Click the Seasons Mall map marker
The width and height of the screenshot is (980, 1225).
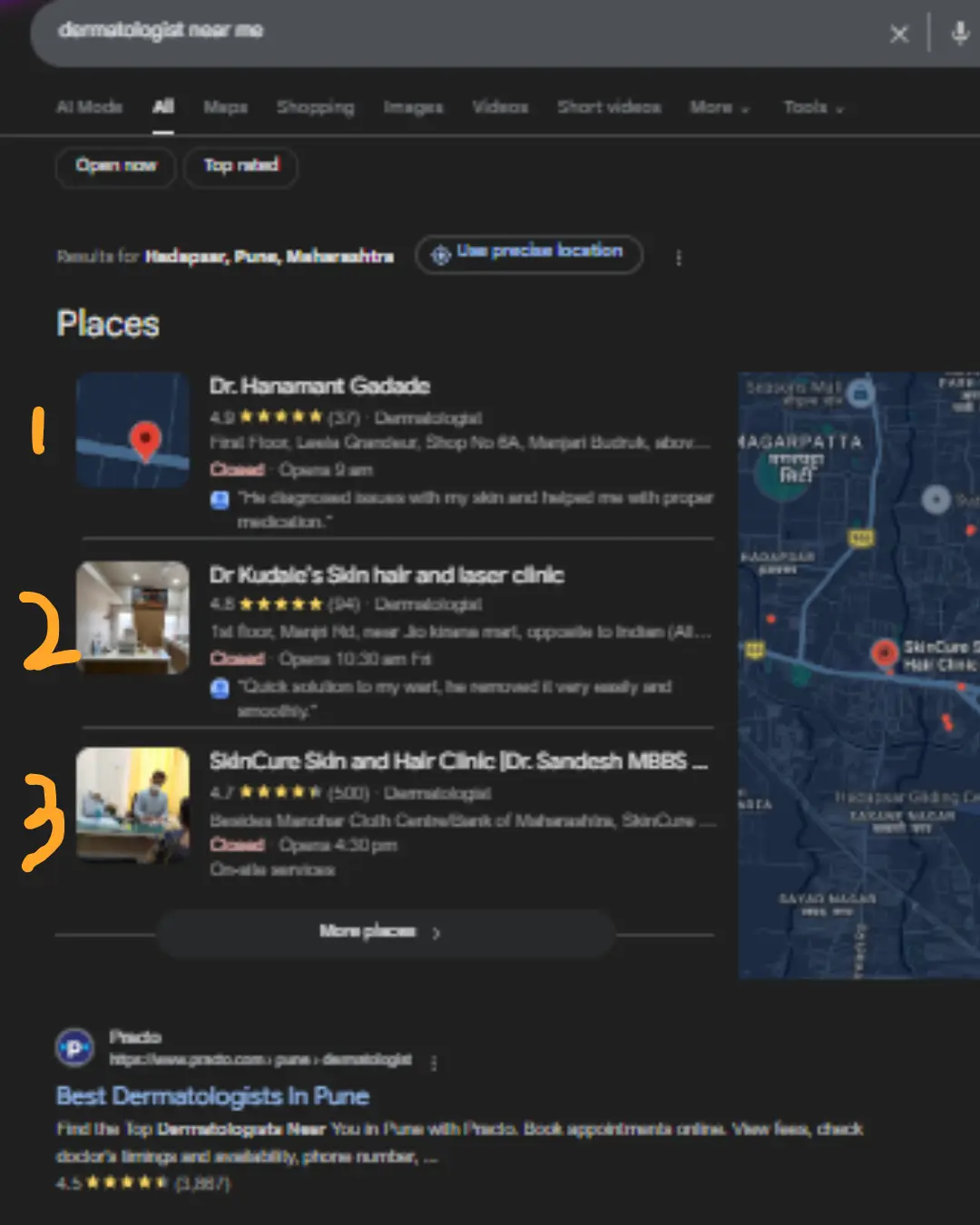860,393
